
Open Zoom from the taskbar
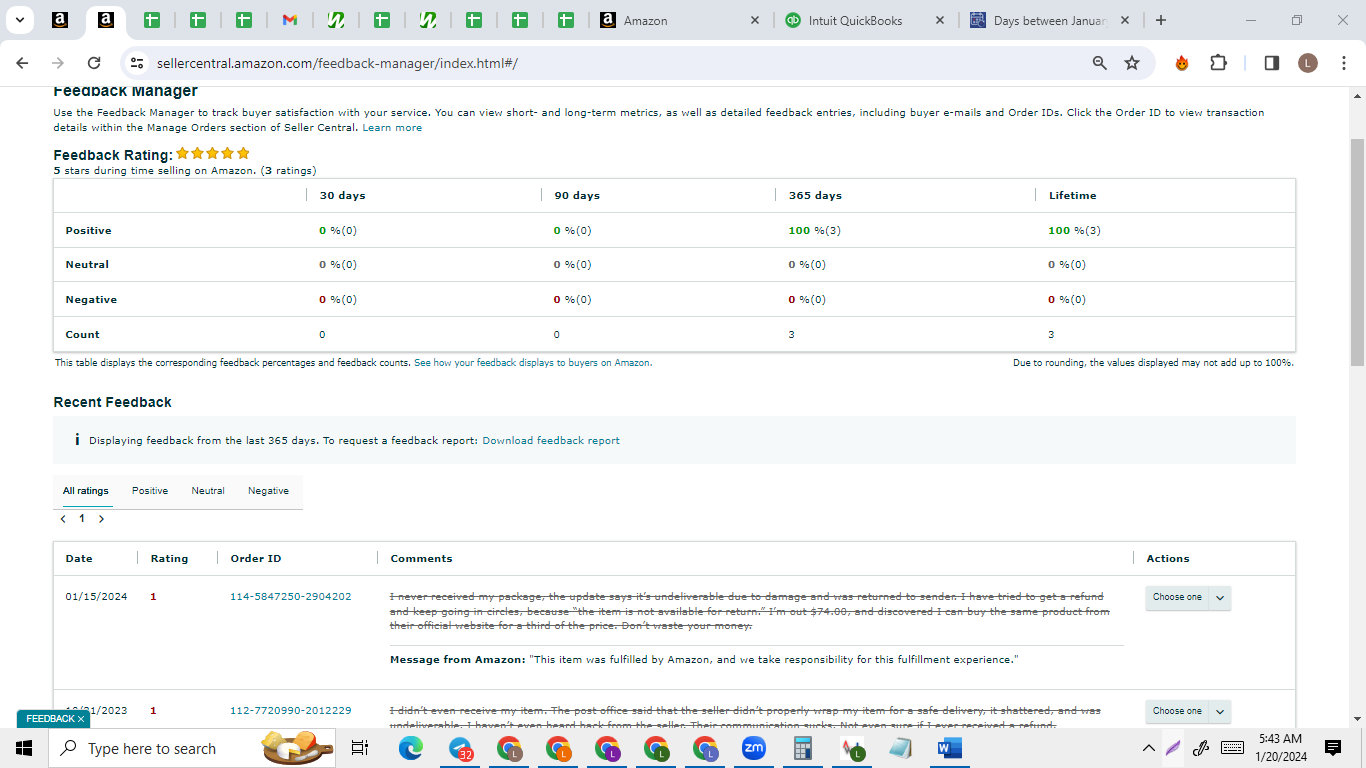tap(754, 748)
